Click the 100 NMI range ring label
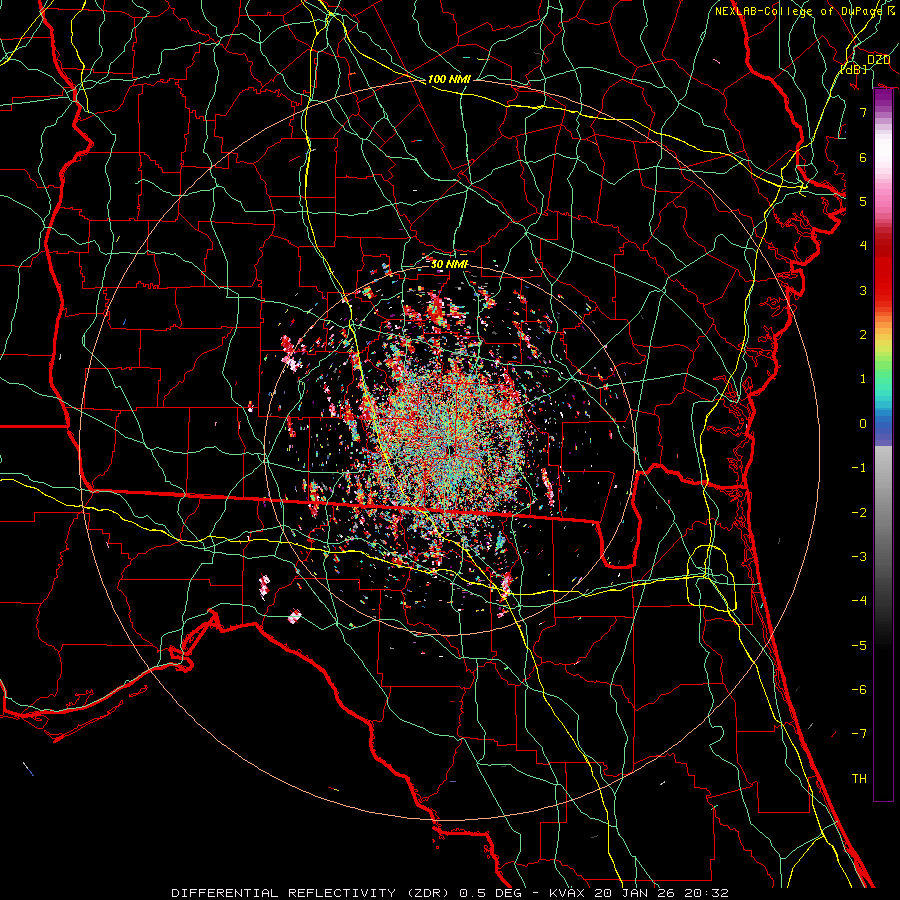Viewport: 900px width, 900px height. (x=449, y=79)
